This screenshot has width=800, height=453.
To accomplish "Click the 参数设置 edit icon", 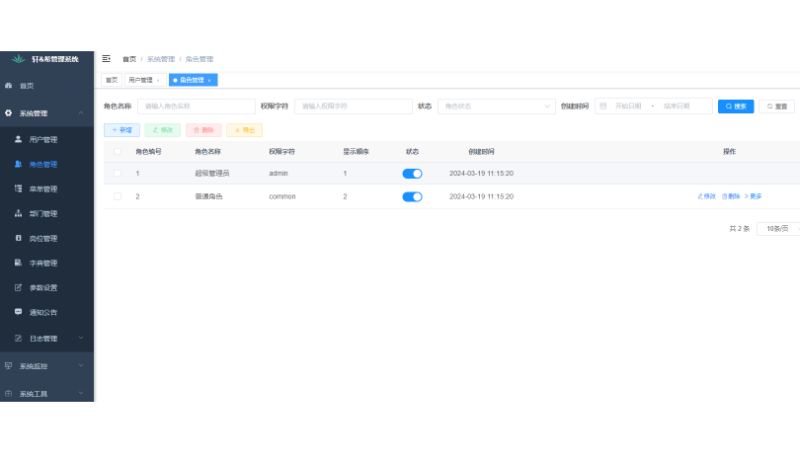I will click(x=18, y=288).
